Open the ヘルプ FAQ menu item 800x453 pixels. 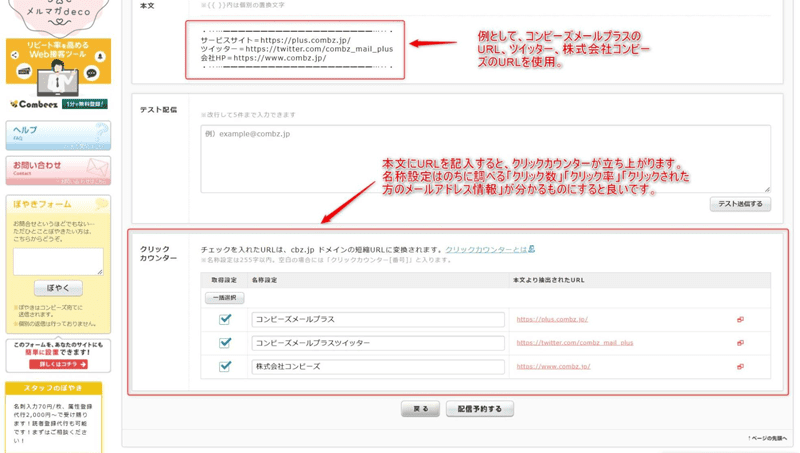[58, 135]
